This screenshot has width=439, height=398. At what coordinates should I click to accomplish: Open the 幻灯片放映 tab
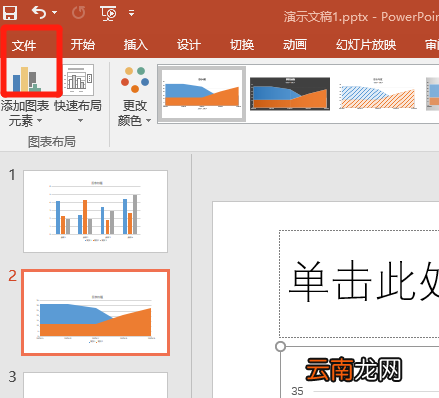click(x=366, y=44)
